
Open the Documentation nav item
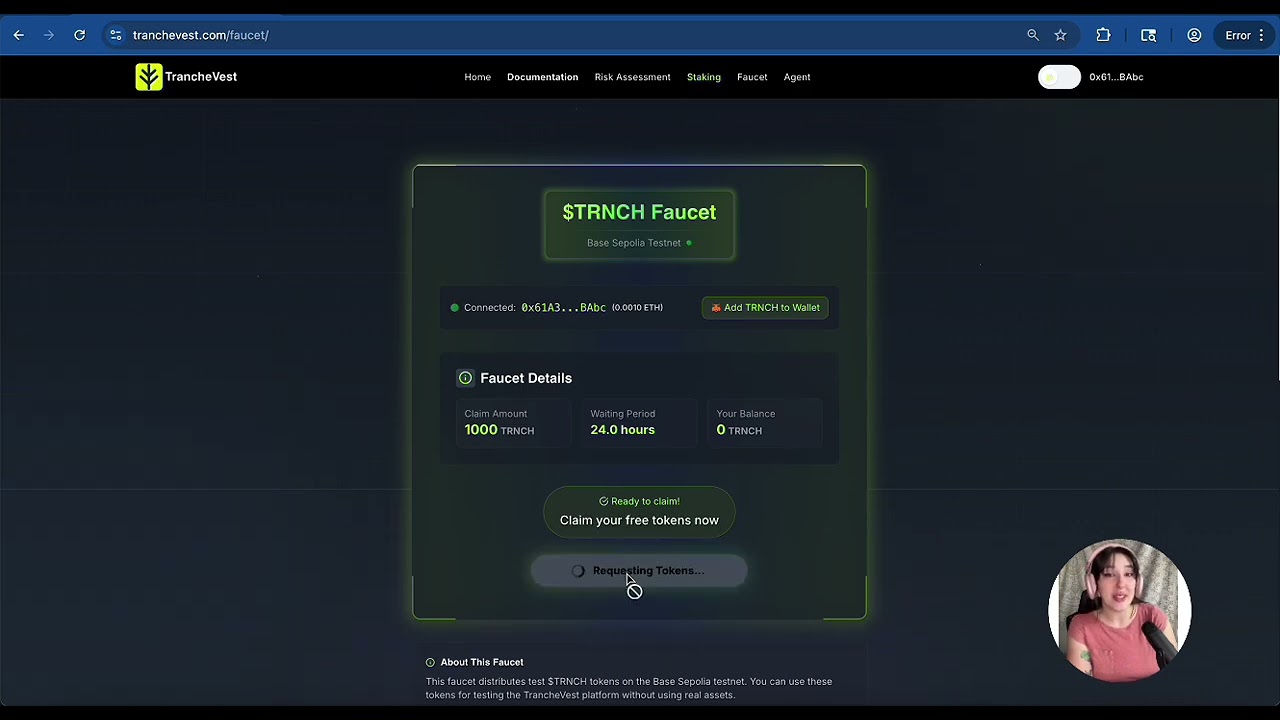[x=542, y=77]
